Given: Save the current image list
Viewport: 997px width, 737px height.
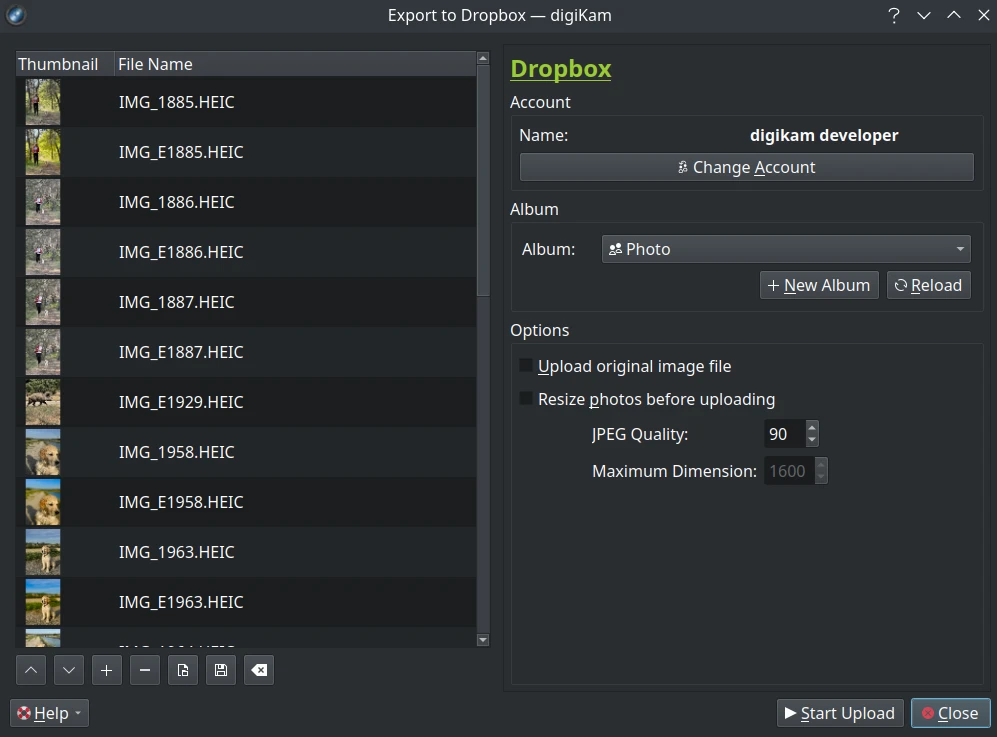Looking at the screenshot, I should [220, 670].
